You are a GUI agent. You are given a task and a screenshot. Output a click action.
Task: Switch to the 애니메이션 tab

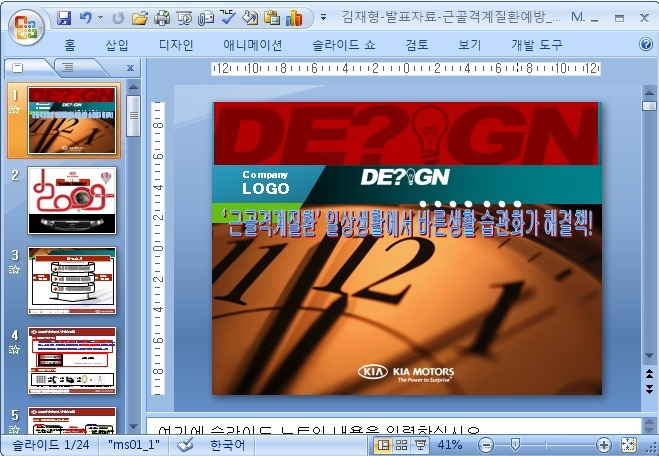[x=253, y=45]
